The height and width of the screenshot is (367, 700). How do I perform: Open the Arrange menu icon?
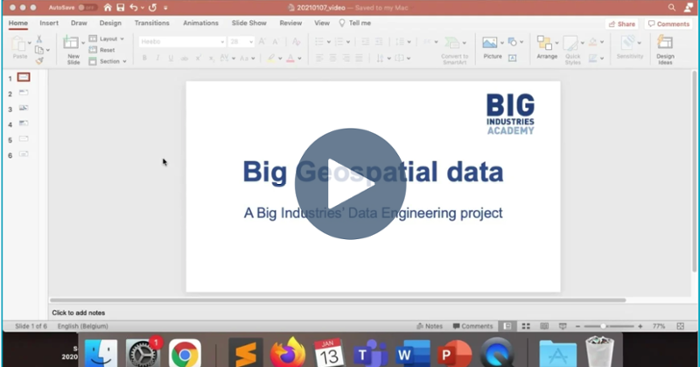pos(544,43)
